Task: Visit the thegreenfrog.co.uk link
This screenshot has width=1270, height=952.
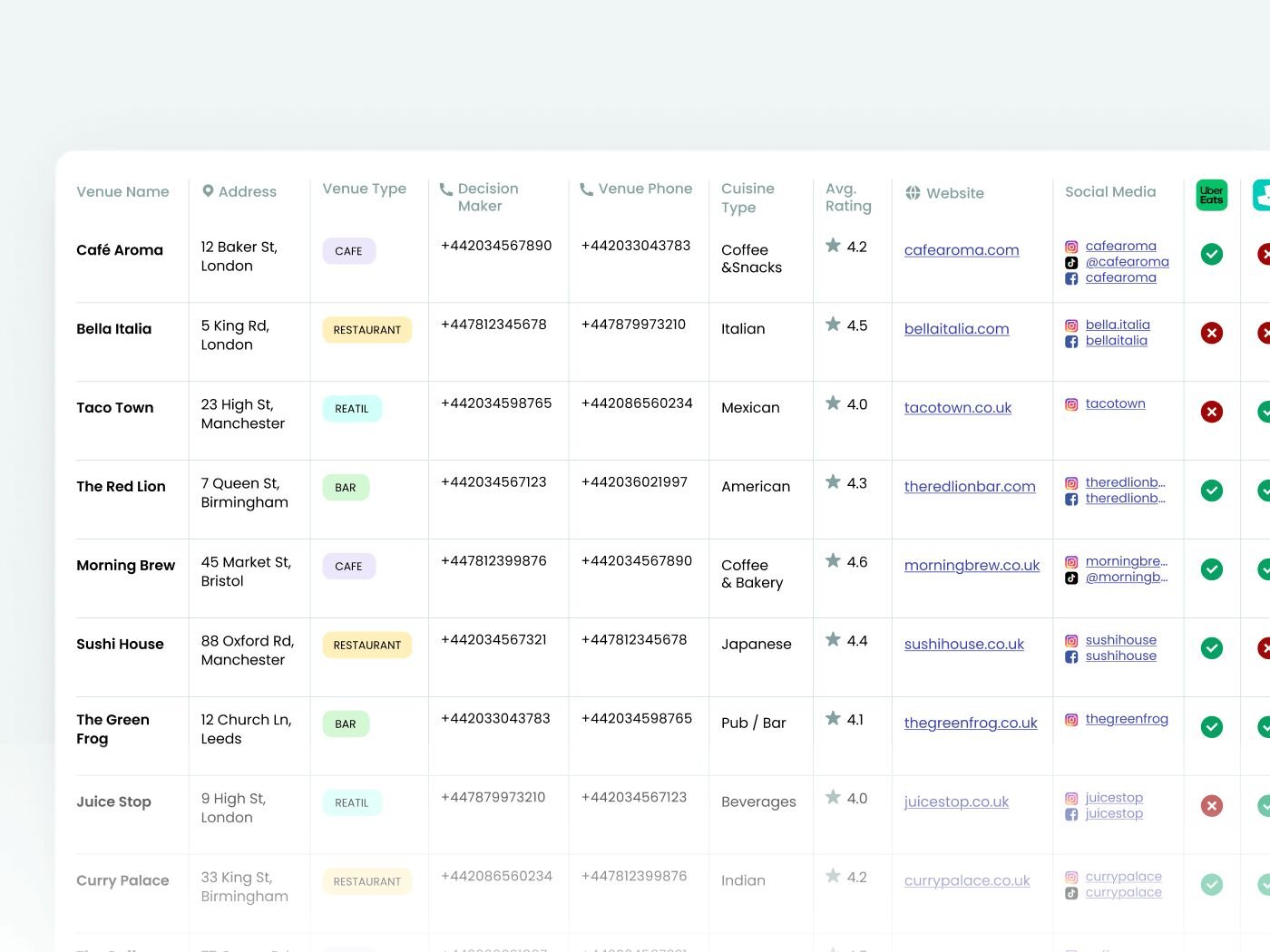Action: click(x=971, y=724)
